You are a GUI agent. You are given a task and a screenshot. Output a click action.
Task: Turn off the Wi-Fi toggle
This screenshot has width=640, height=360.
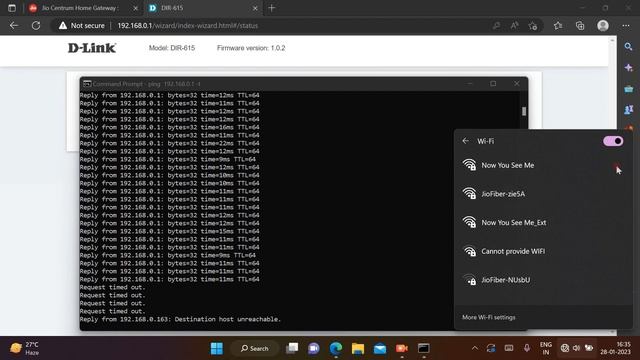coord(613,141)
